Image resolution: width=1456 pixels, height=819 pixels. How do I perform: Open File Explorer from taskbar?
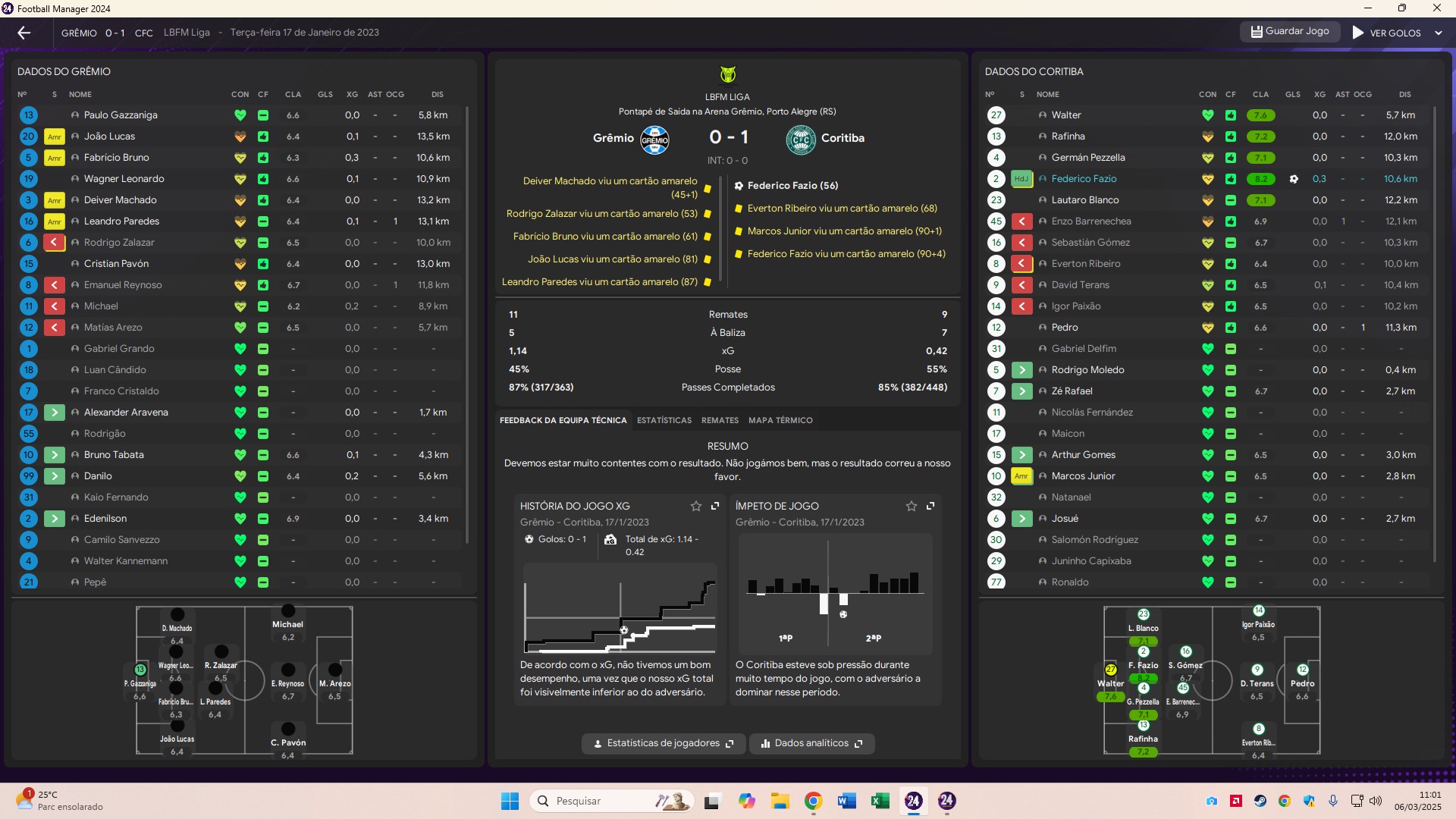pyautogui.click(x=780, y=801)
